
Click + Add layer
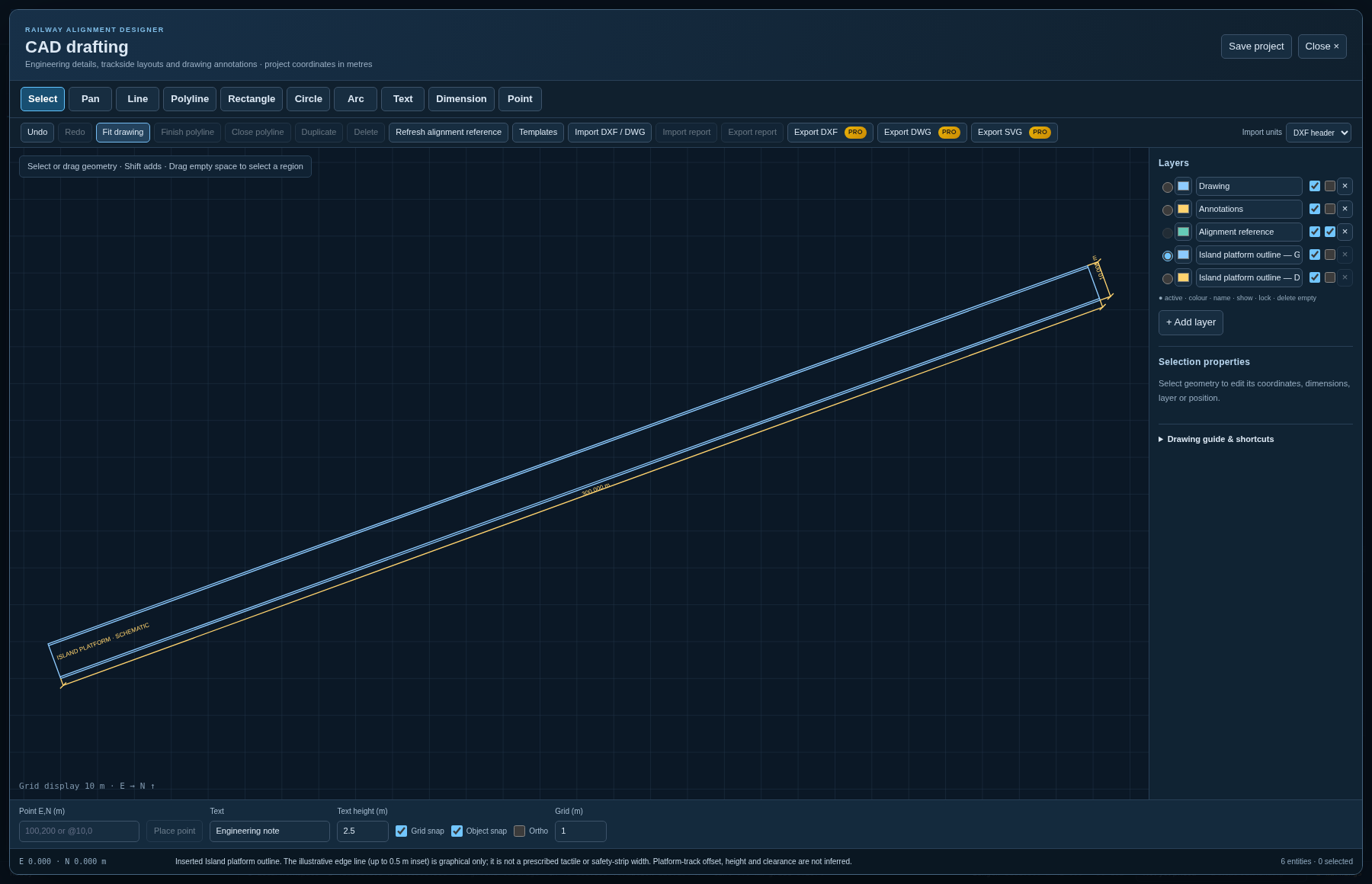[x=1191, y=322]
